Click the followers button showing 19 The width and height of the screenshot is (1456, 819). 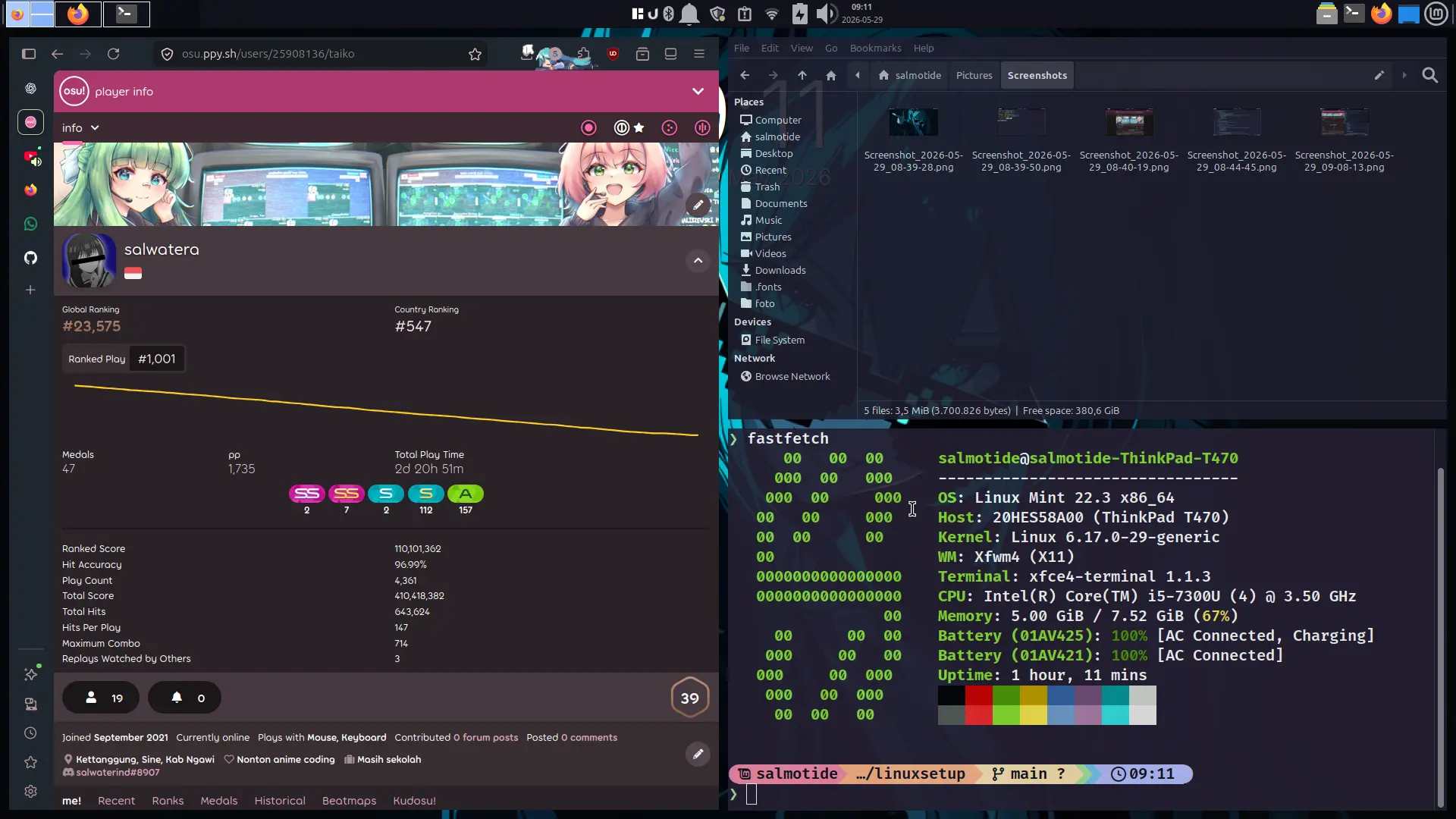pyautogui.click(x=101, y=698)
